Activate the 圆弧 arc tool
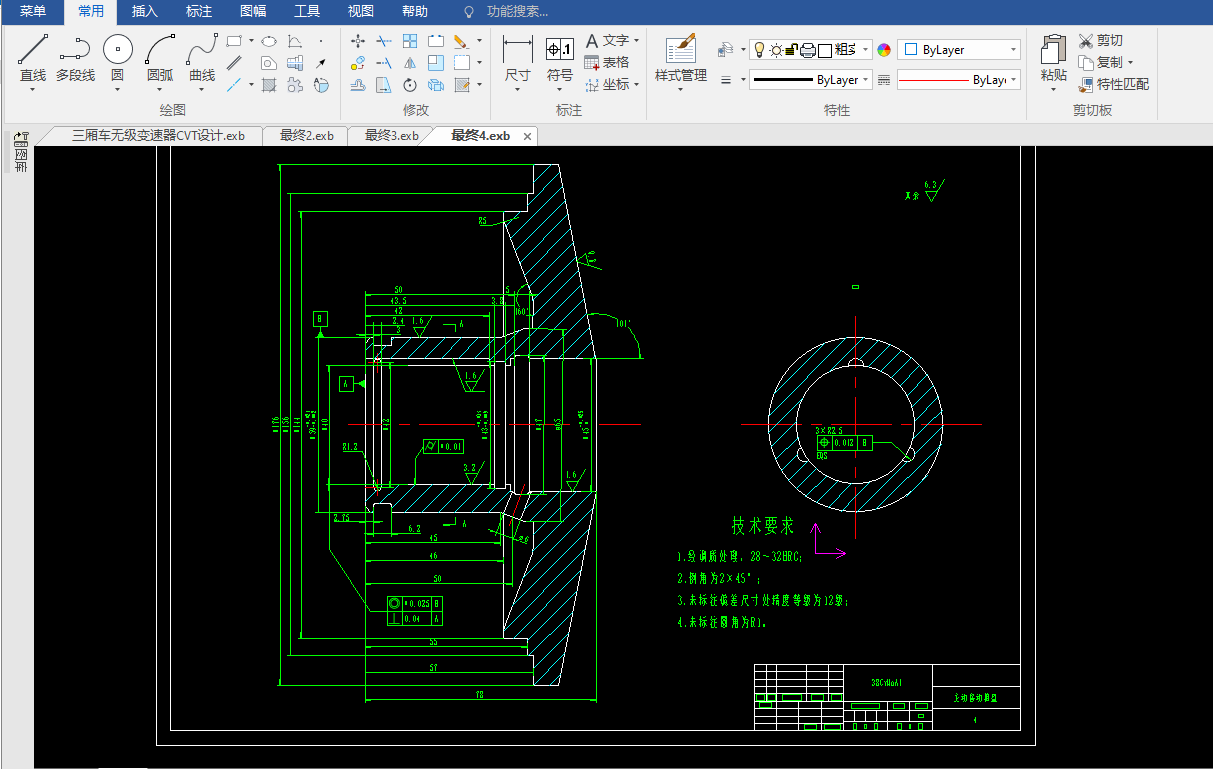The width and height of the screenshot is (1213, 769). pyautogui.click(x=160, y=58)
